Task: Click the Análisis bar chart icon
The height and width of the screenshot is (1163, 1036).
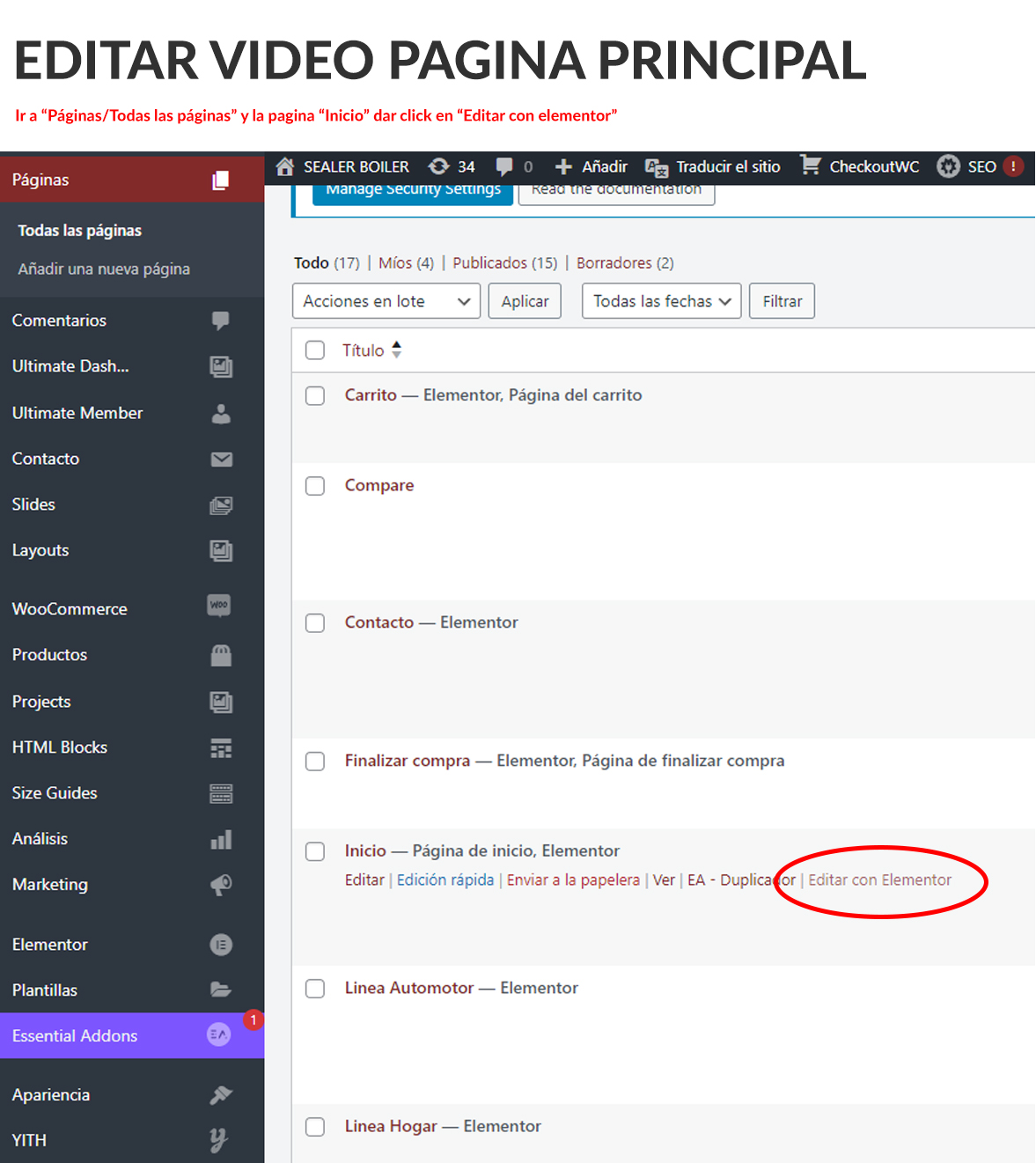Action: coord(221,839)
